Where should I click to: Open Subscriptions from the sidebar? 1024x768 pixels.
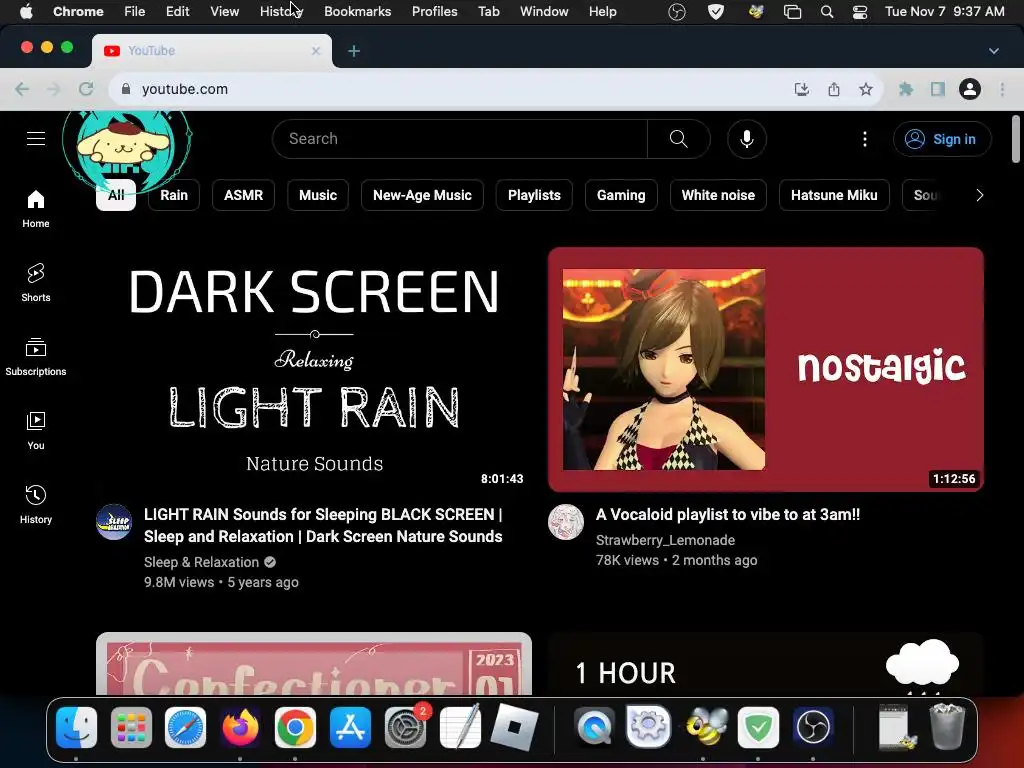(x=36, y=357)
